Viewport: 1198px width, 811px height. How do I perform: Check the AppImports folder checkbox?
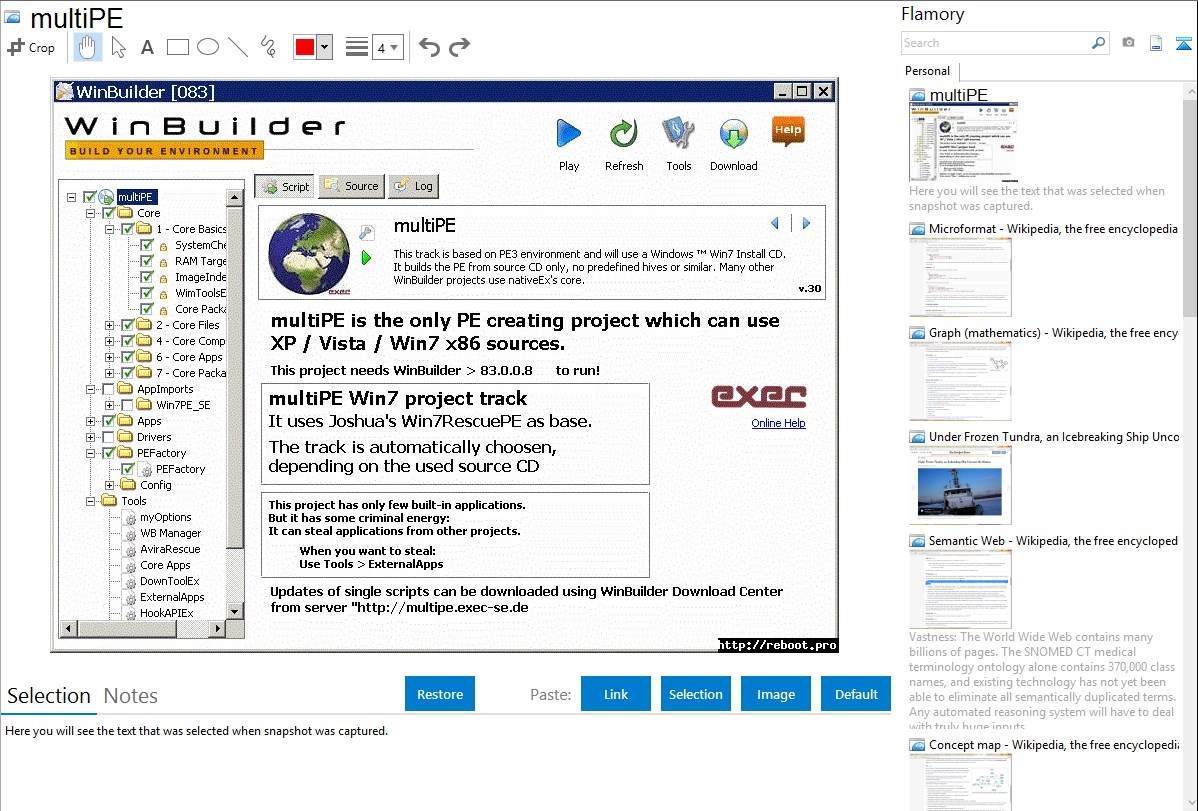[x=108, y=389]
